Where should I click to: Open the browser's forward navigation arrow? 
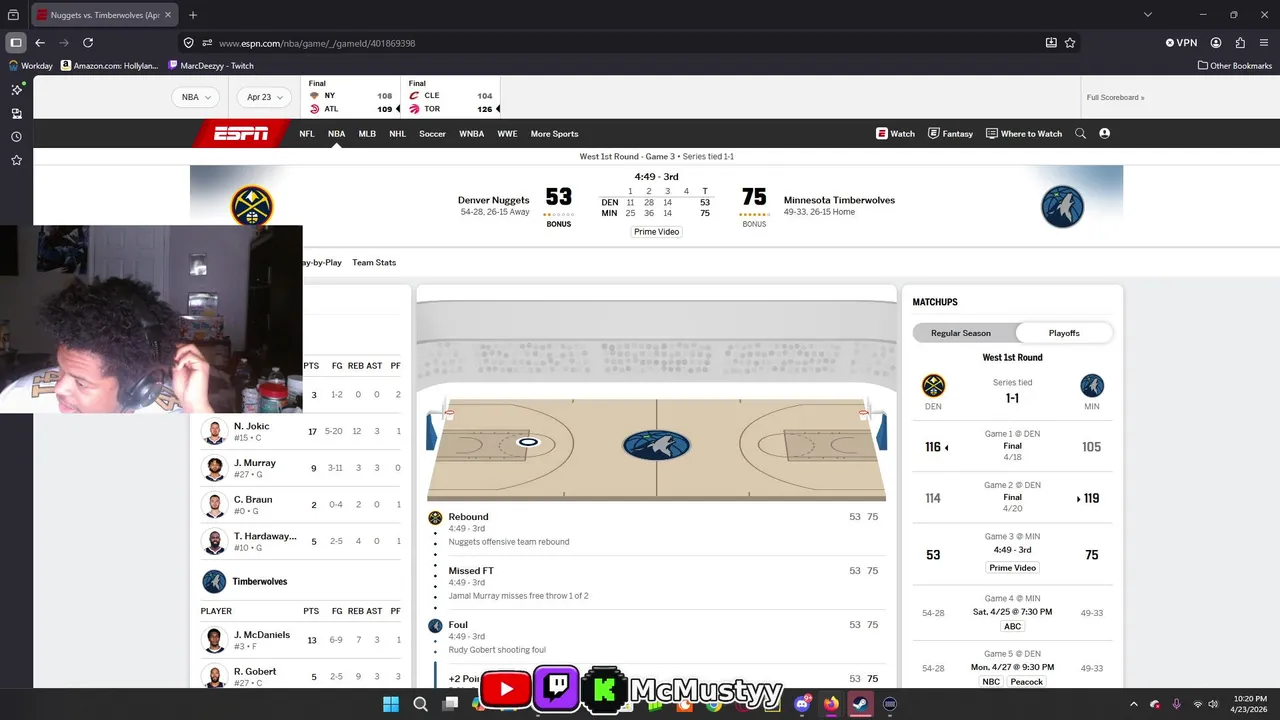64,43
